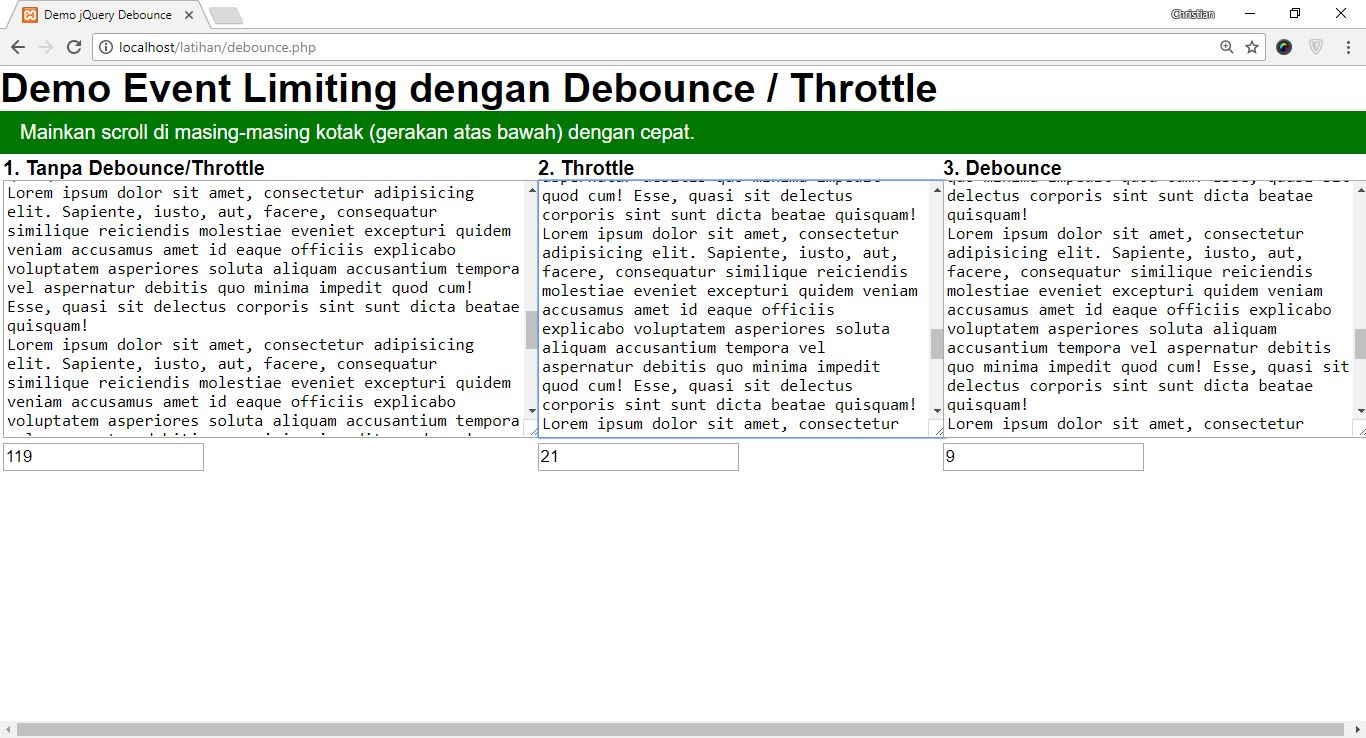The height and width of the screenshot is (738, 1366).
Task: Click the scrollbar thumb of Debounce box
Action: [x=1360, y=344]
